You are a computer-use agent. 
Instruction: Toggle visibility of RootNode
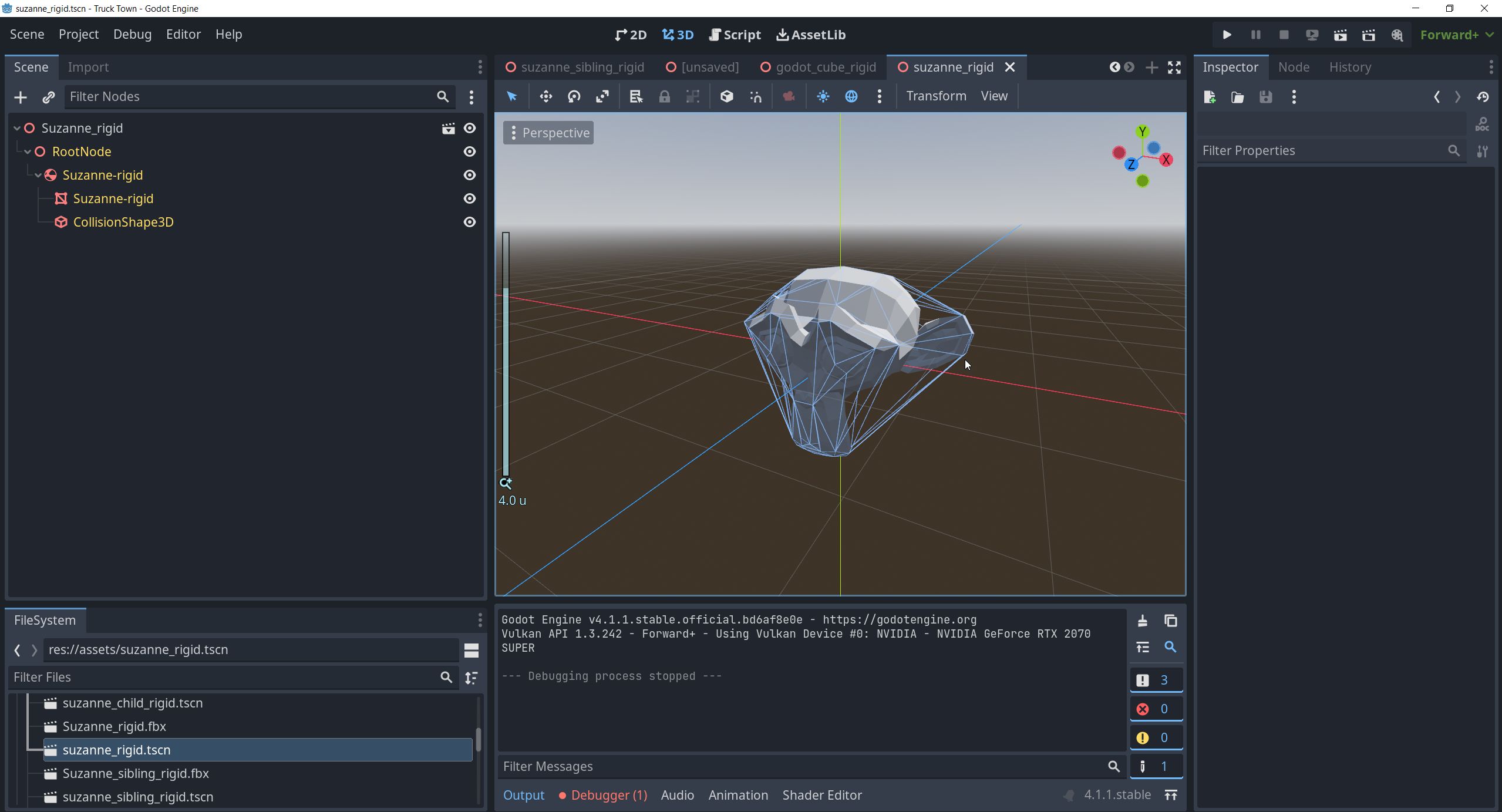point(469,151)
